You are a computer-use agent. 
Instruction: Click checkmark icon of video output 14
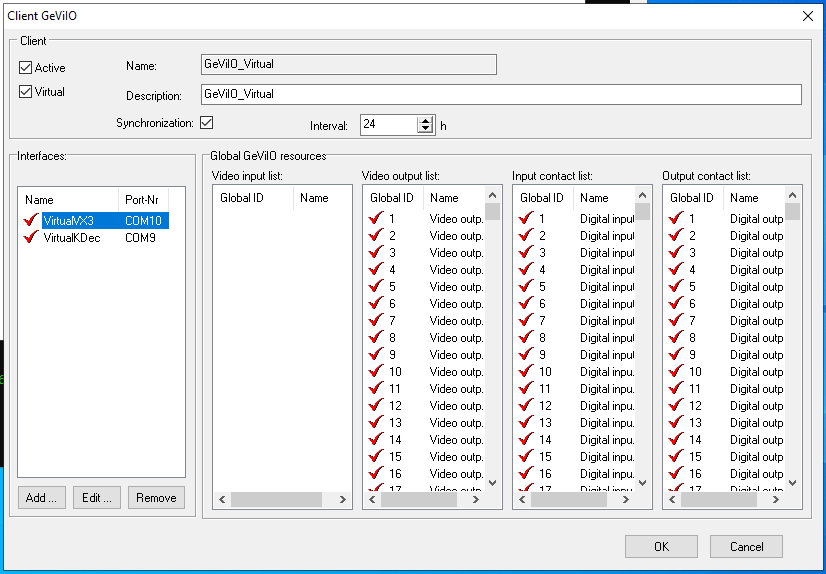[x=376, y=440]
